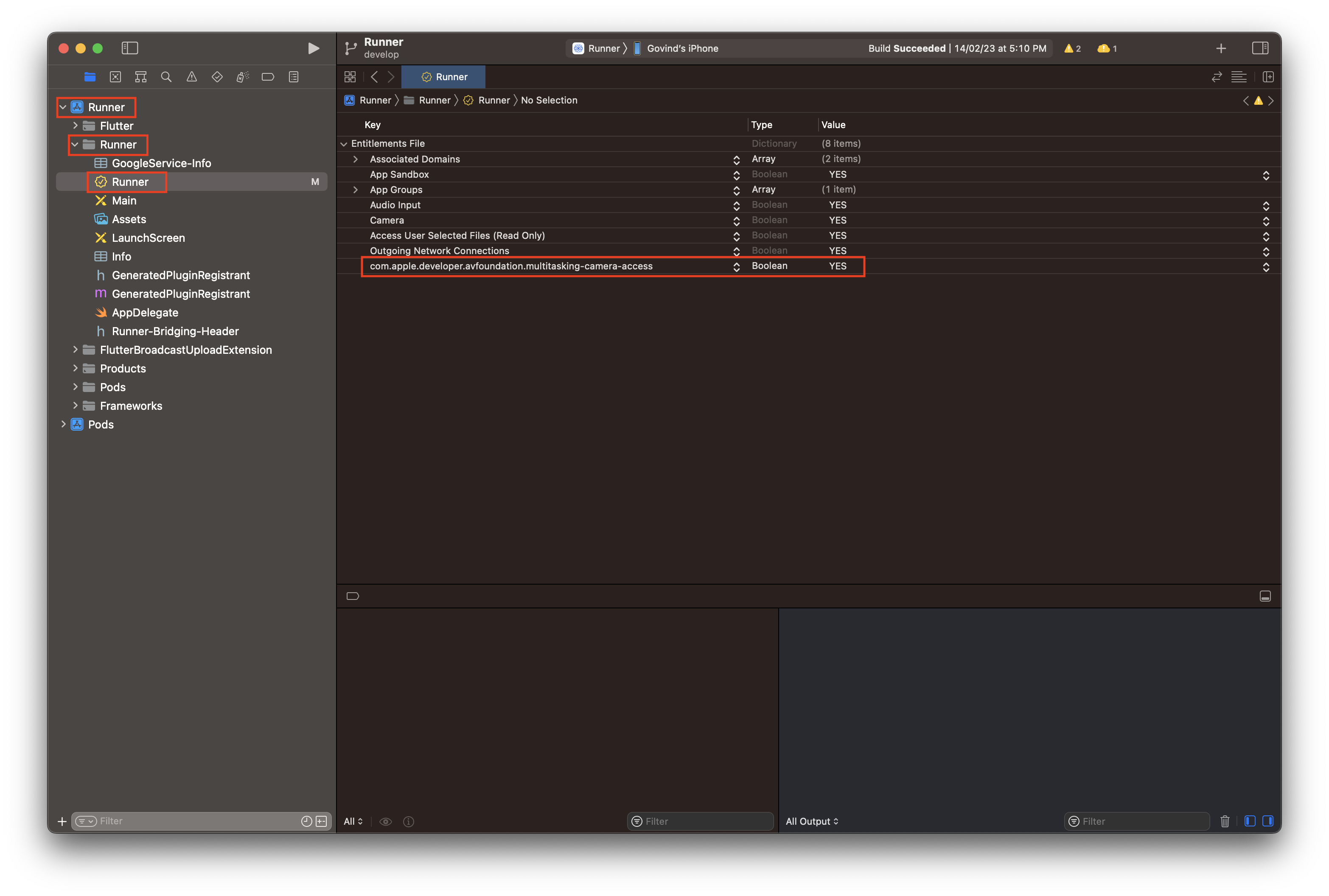This screenshot has width=1329, height=896.
Task: Open the Find navigator magnifier icon
Action: pos(166,77)
